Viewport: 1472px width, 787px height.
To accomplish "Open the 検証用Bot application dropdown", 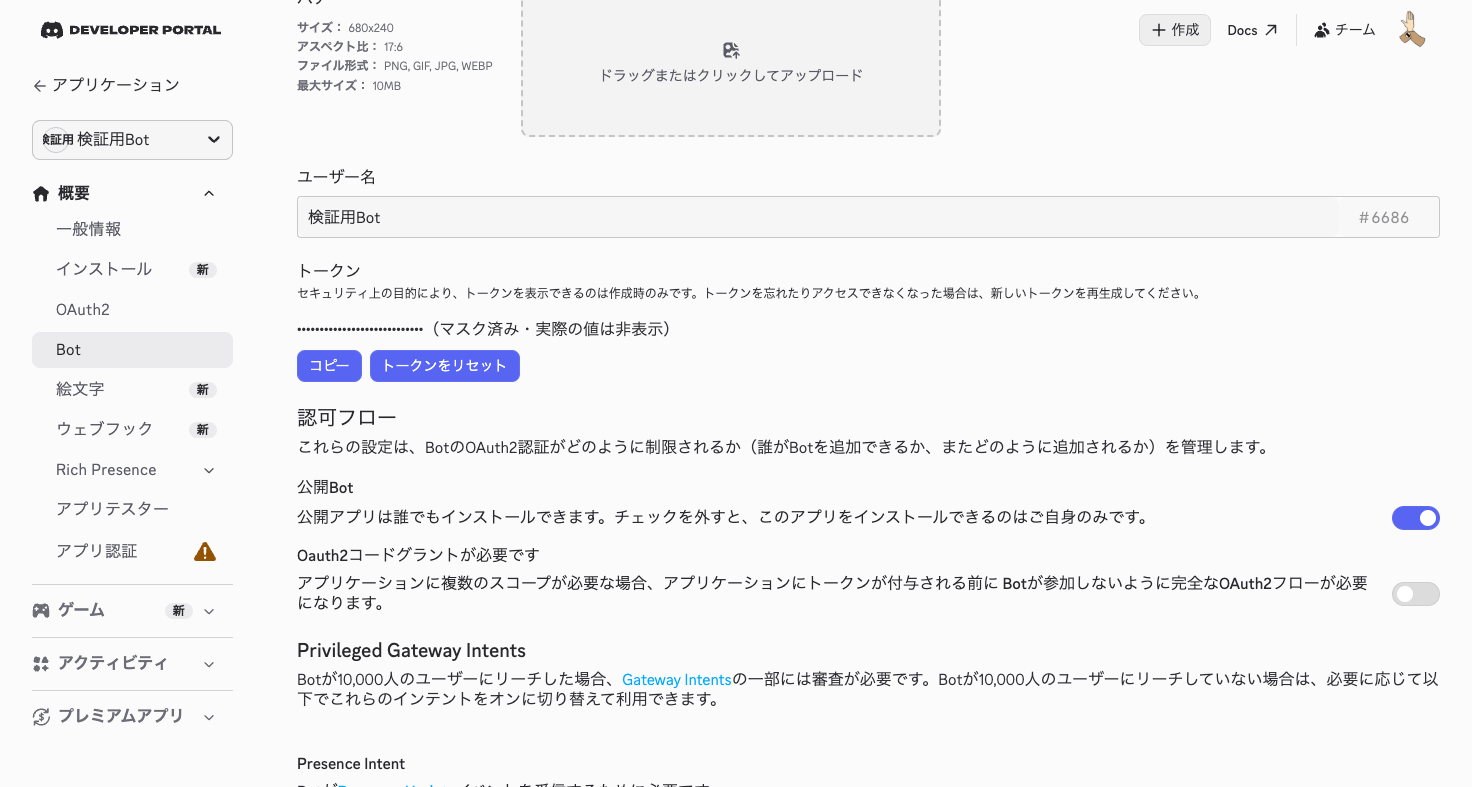I will (132, 140).
